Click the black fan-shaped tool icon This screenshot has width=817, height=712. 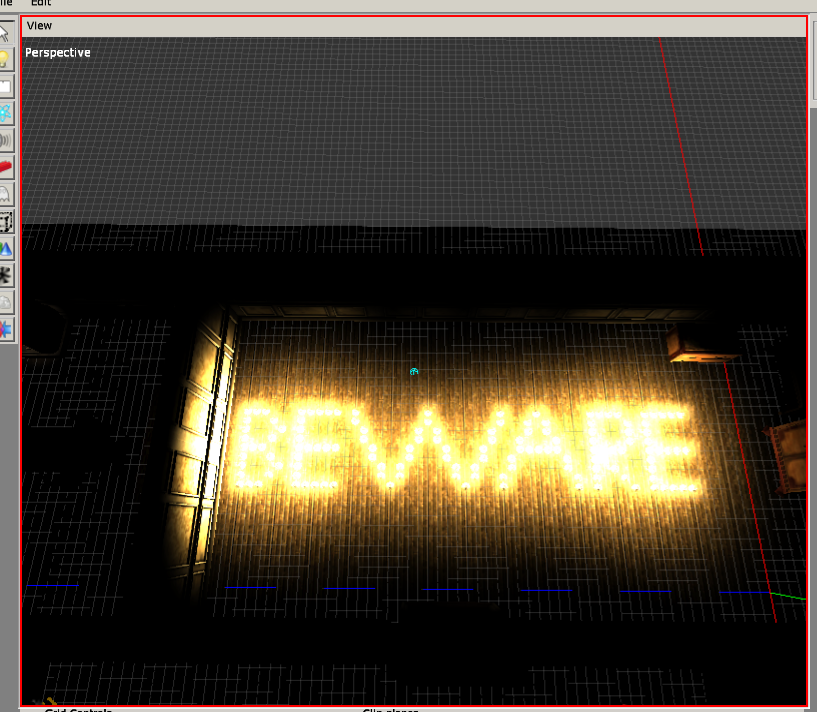[6, 275]
